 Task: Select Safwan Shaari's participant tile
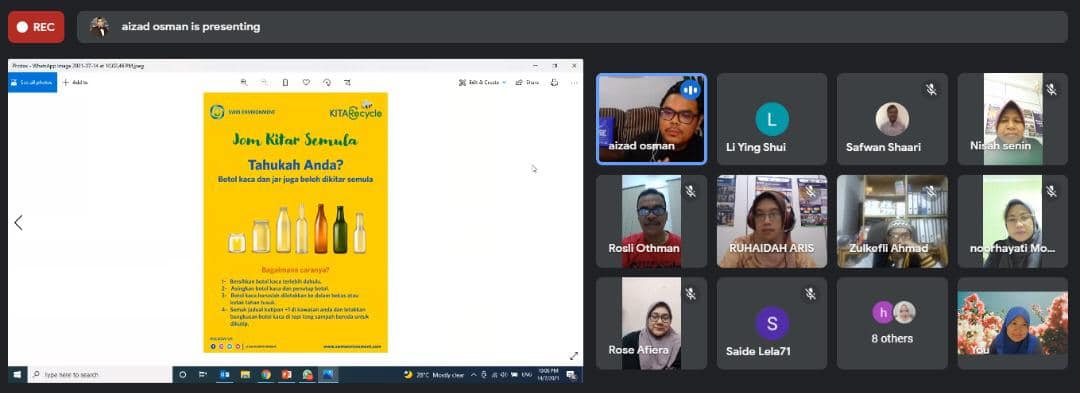coord(892,119)
